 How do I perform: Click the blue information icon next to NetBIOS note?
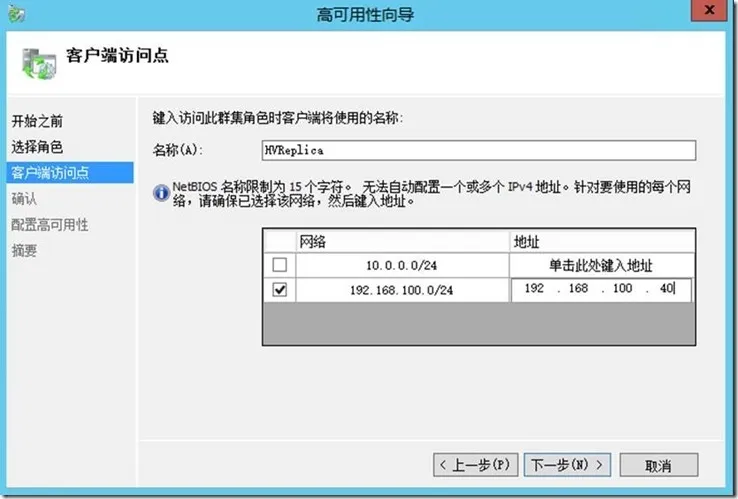(161, 193)
